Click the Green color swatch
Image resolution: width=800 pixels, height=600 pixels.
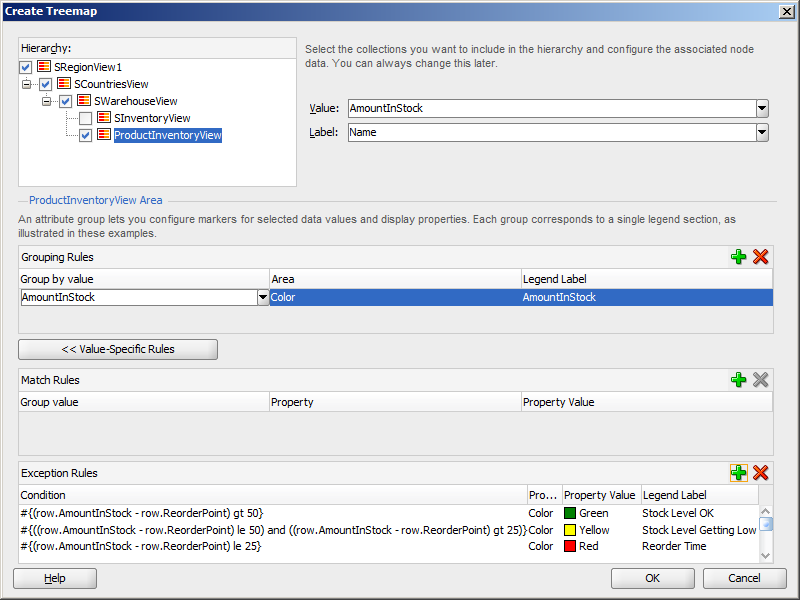click(x=570, y=513)
